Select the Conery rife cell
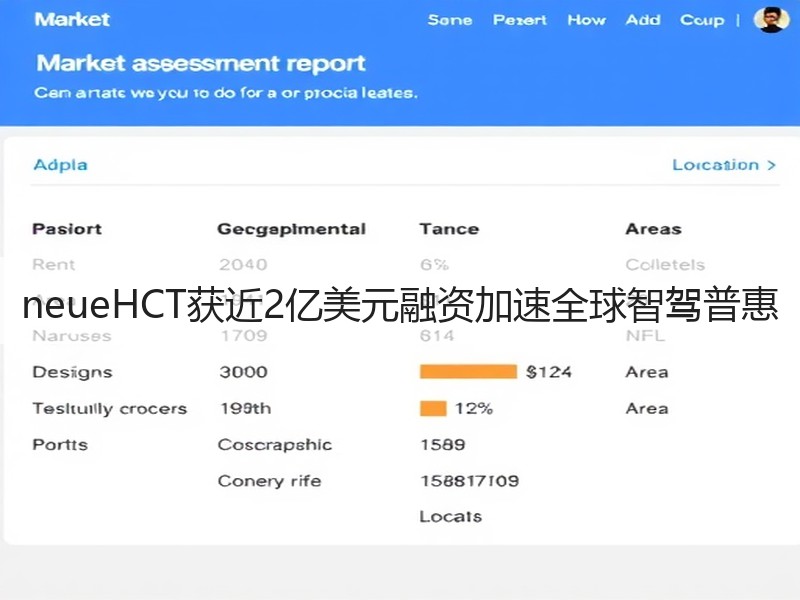800x600 pixels. (x=269, y=481)
